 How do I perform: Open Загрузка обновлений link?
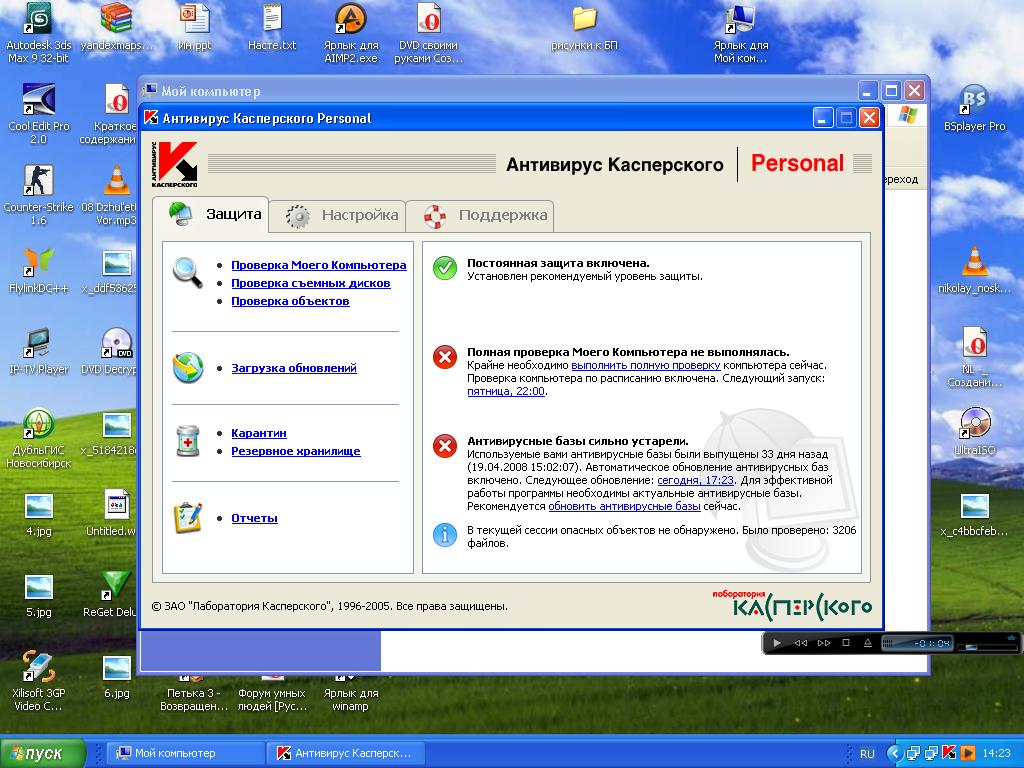point(293,368)
